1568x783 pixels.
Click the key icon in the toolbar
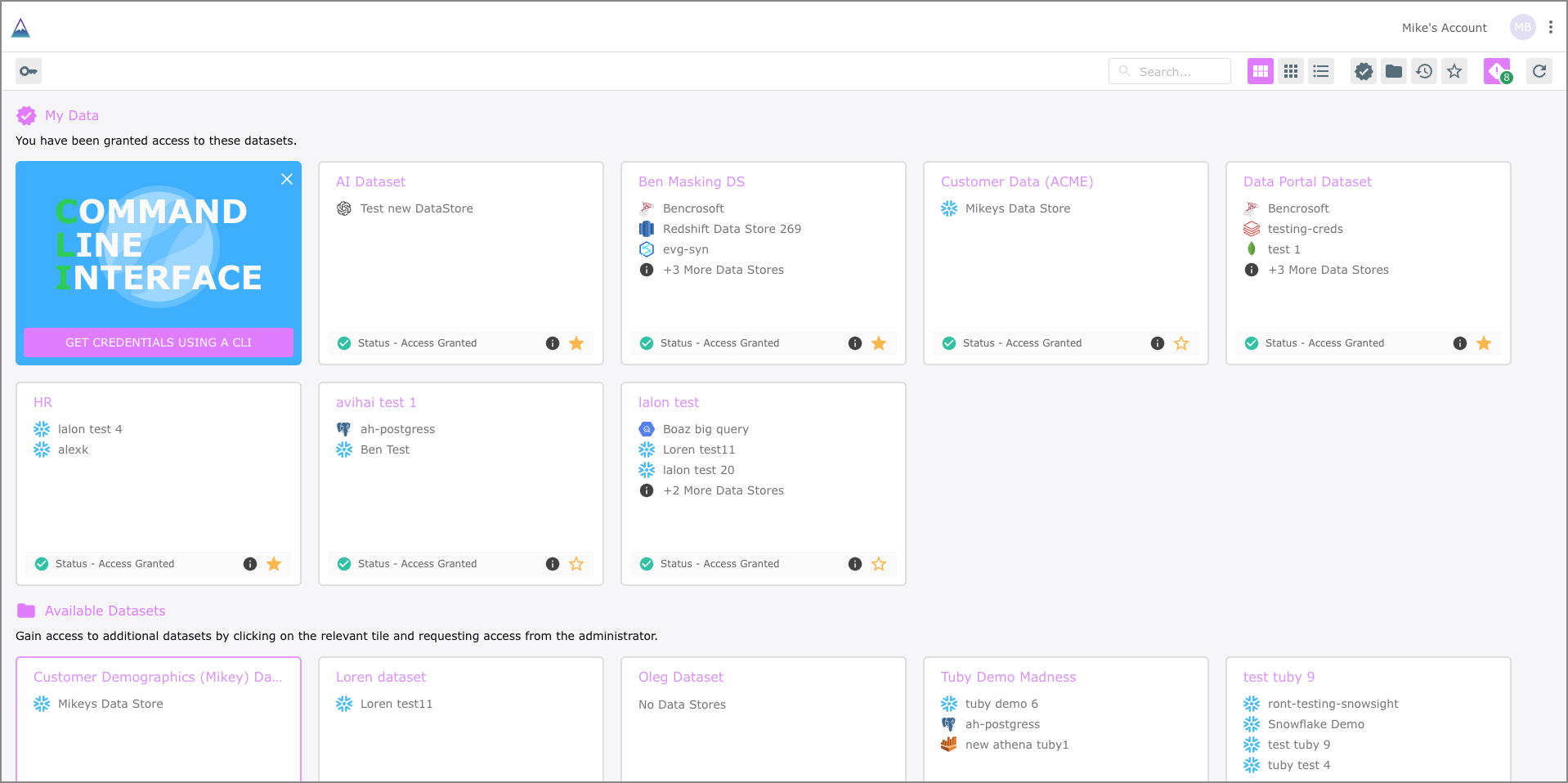point(29,71)
